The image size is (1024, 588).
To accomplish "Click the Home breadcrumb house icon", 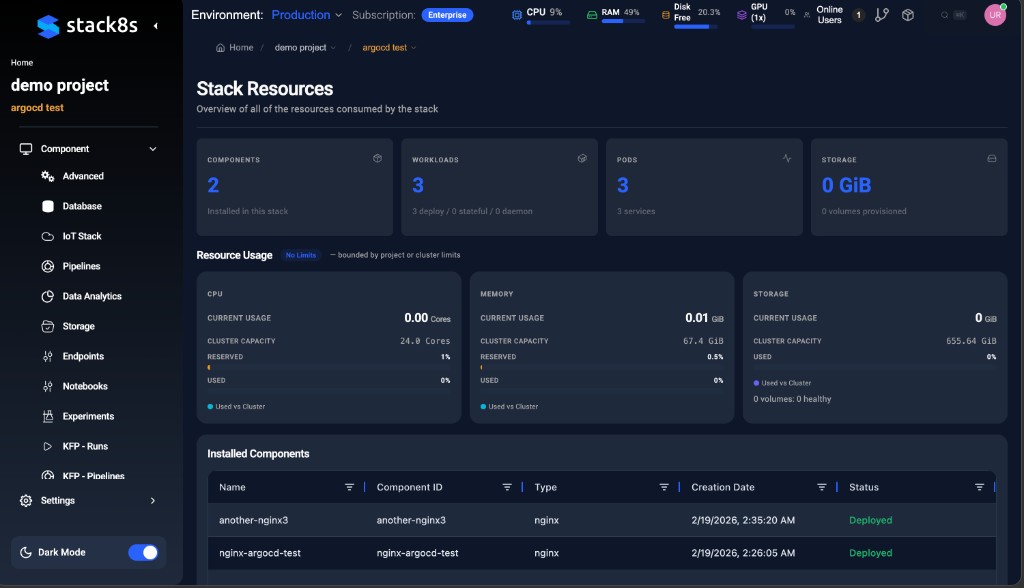I will click(x=220, y=48).
